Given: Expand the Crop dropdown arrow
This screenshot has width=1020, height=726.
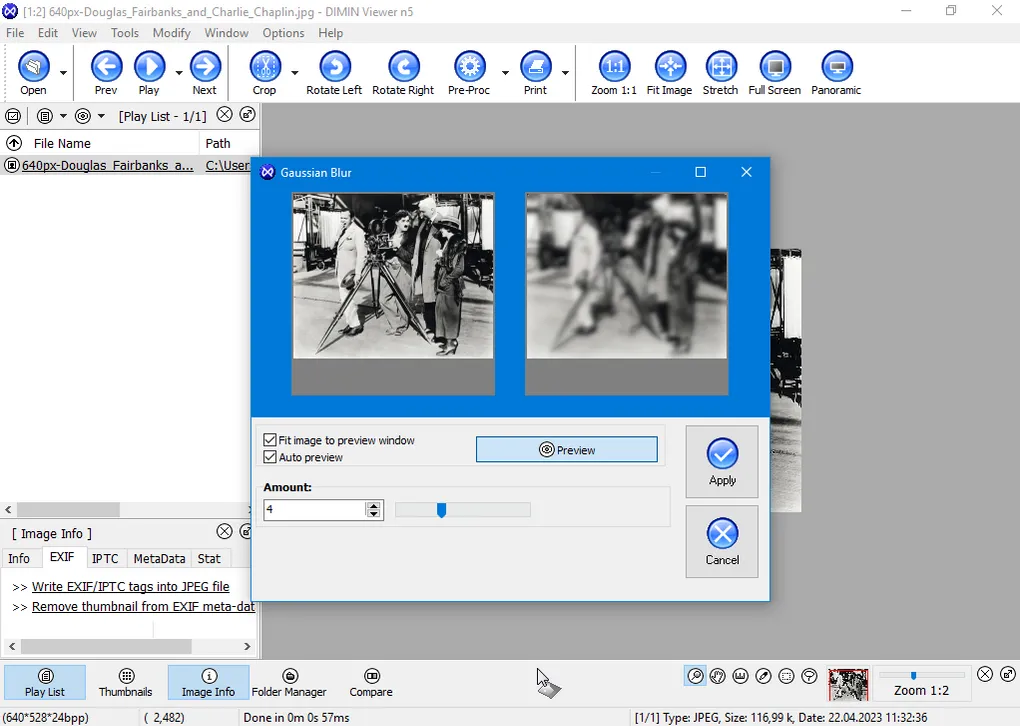Looking at the screenshot, I should tap(294, 73).
